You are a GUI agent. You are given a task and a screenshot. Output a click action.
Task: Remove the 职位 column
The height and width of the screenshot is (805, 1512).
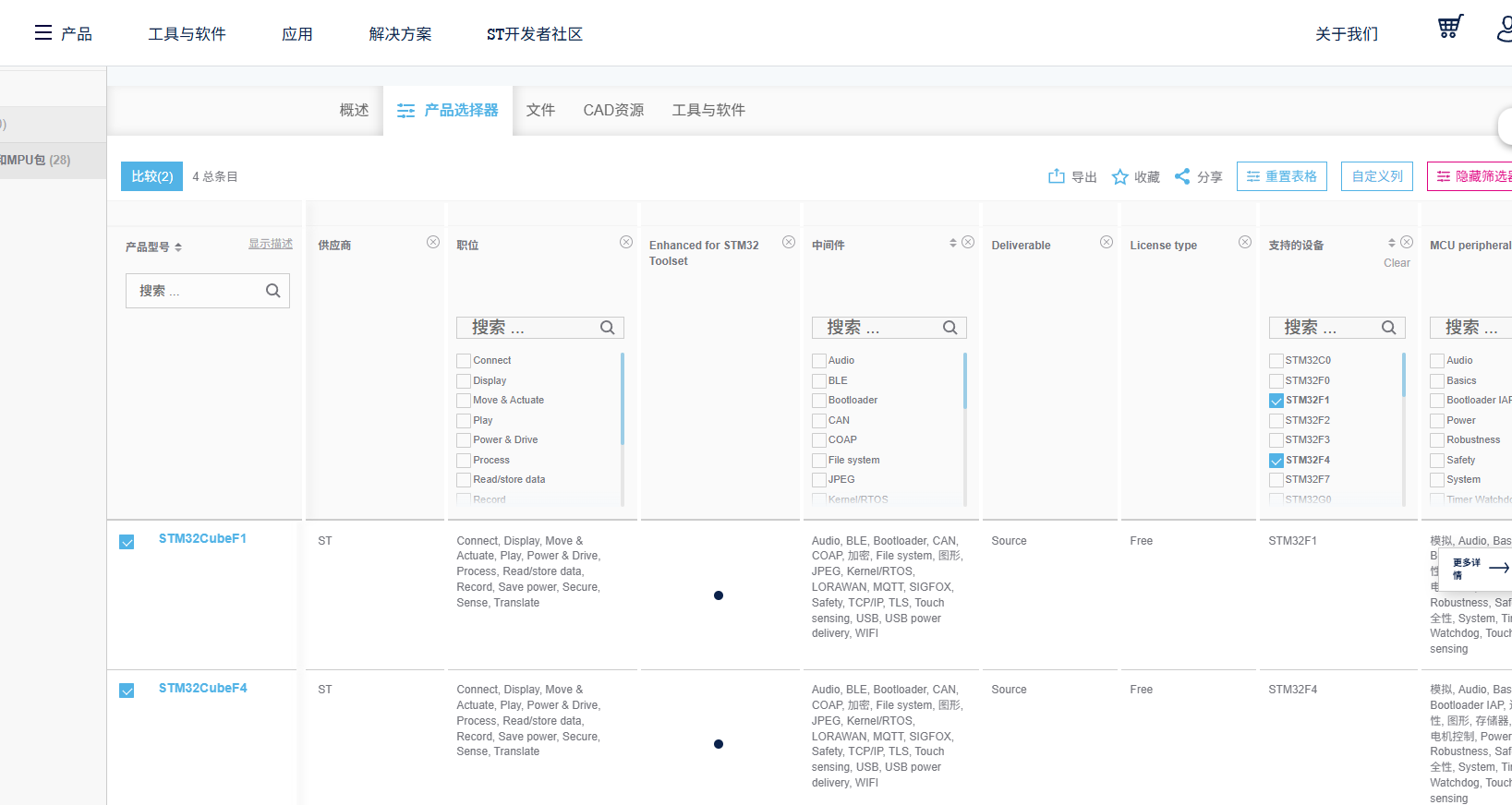tap(626, 242)
